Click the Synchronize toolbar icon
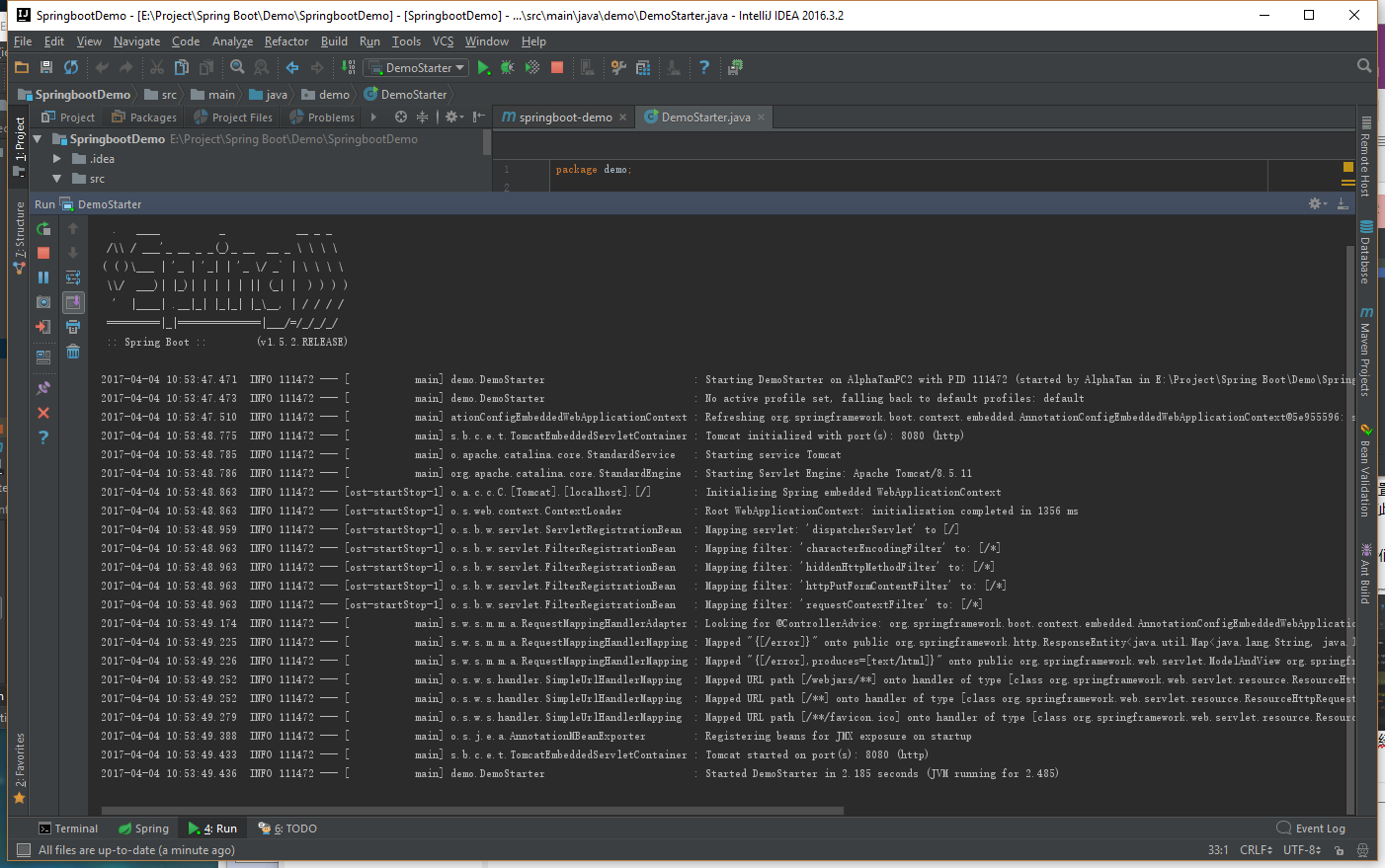Image resolution: width=1385 pixels, height=868 pixels. (x=71, y=67)
